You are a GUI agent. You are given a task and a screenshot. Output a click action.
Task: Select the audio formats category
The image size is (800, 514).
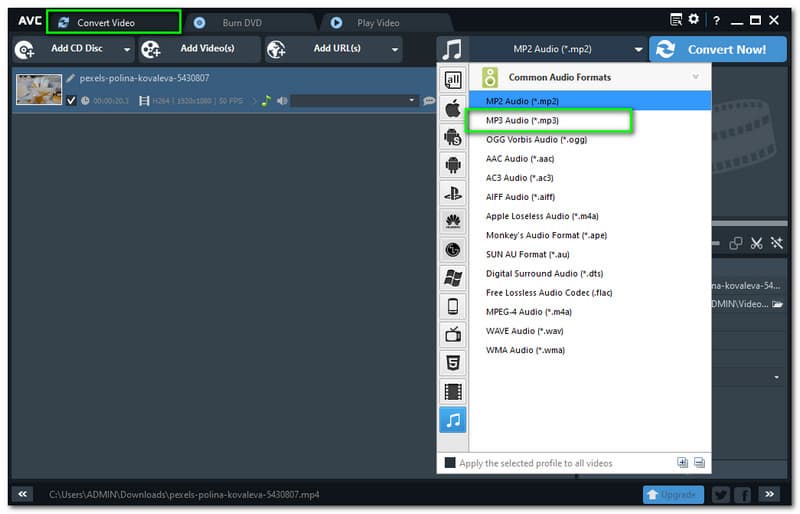pos(453,420)
